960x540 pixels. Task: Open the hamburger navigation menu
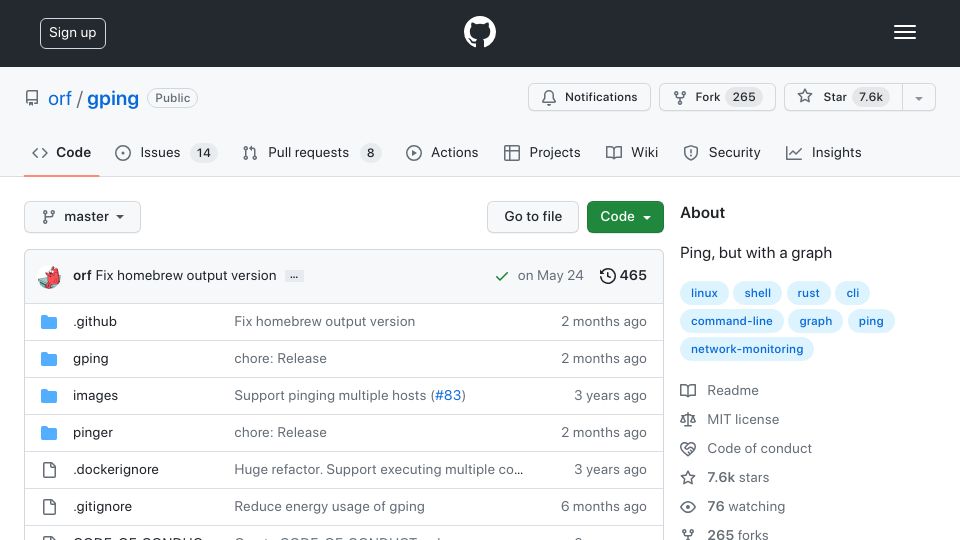(904, 32)
